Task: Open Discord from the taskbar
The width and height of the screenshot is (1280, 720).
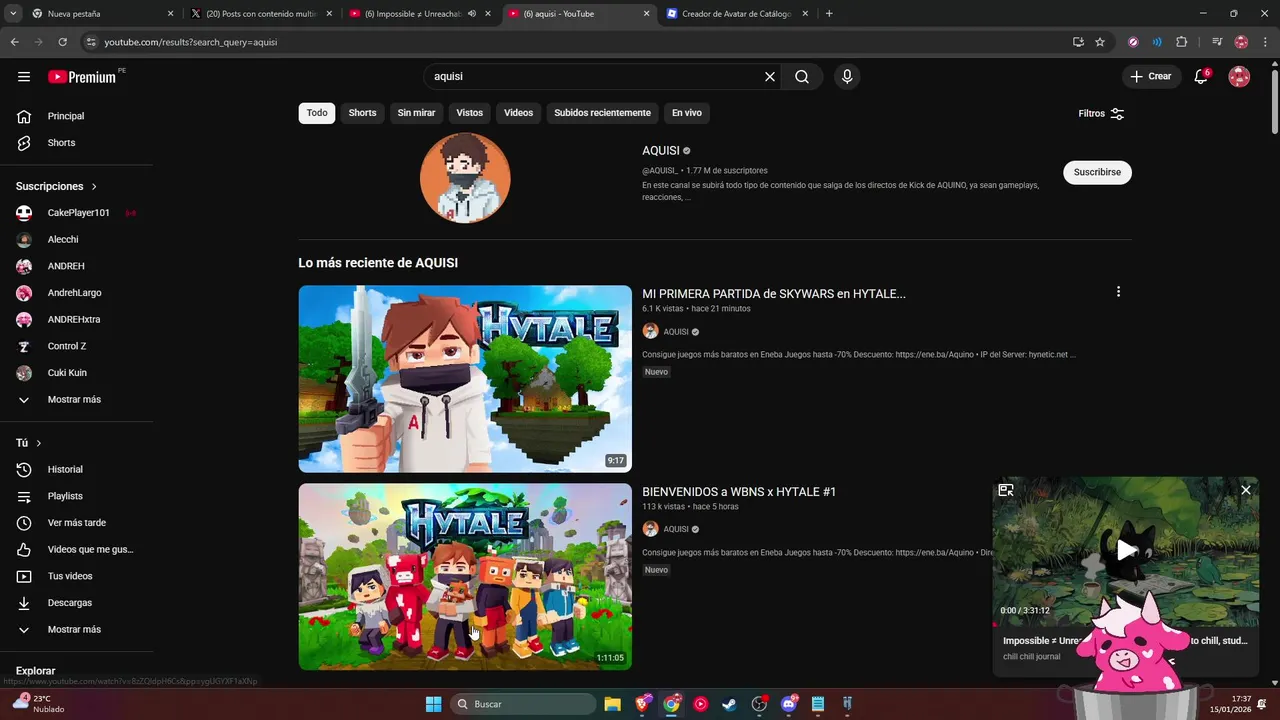Action: click(x=789, y=704)
